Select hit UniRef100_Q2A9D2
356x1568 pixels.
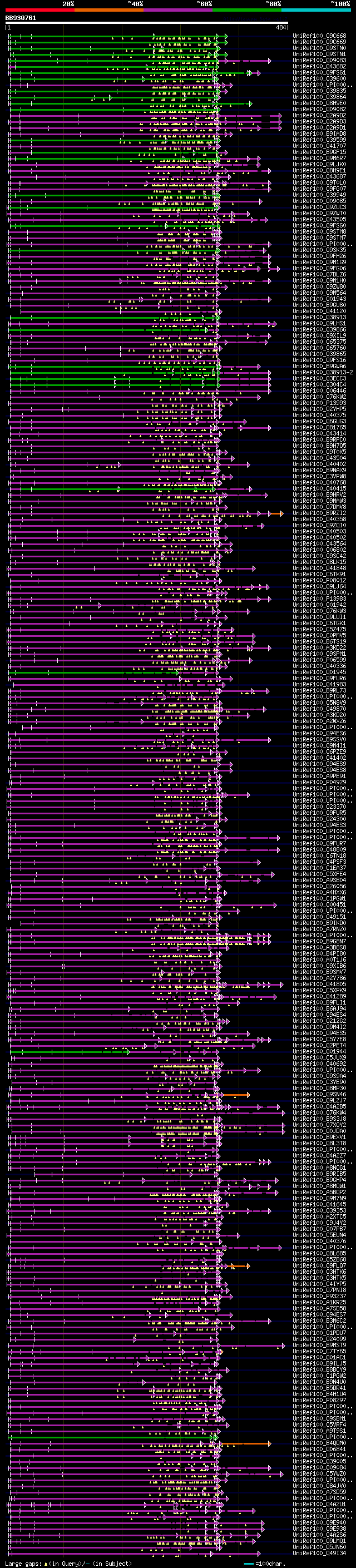click(x=319, y=115)
